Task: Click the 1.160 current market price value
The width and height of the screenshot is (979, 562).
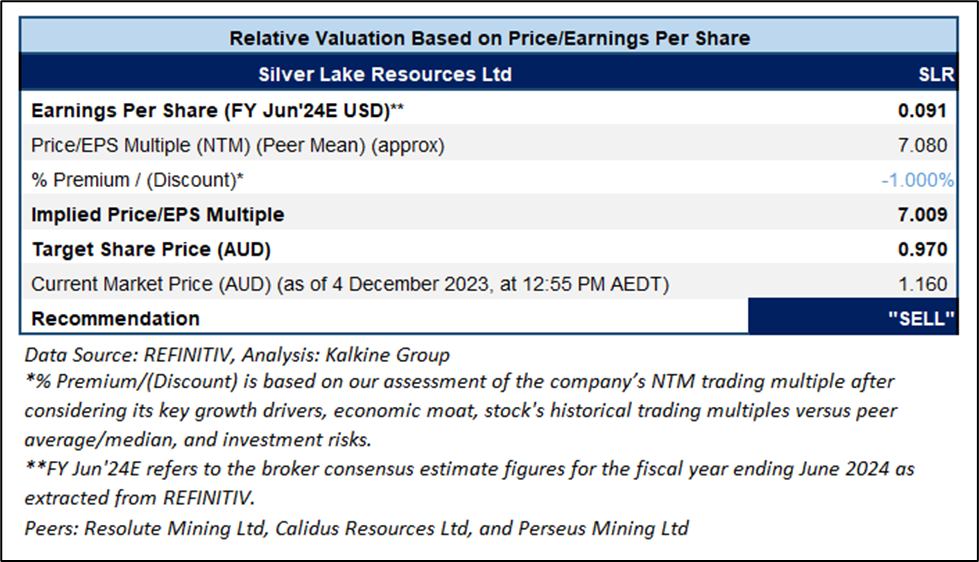Action: pyautogui.click(x=922, y=284)
